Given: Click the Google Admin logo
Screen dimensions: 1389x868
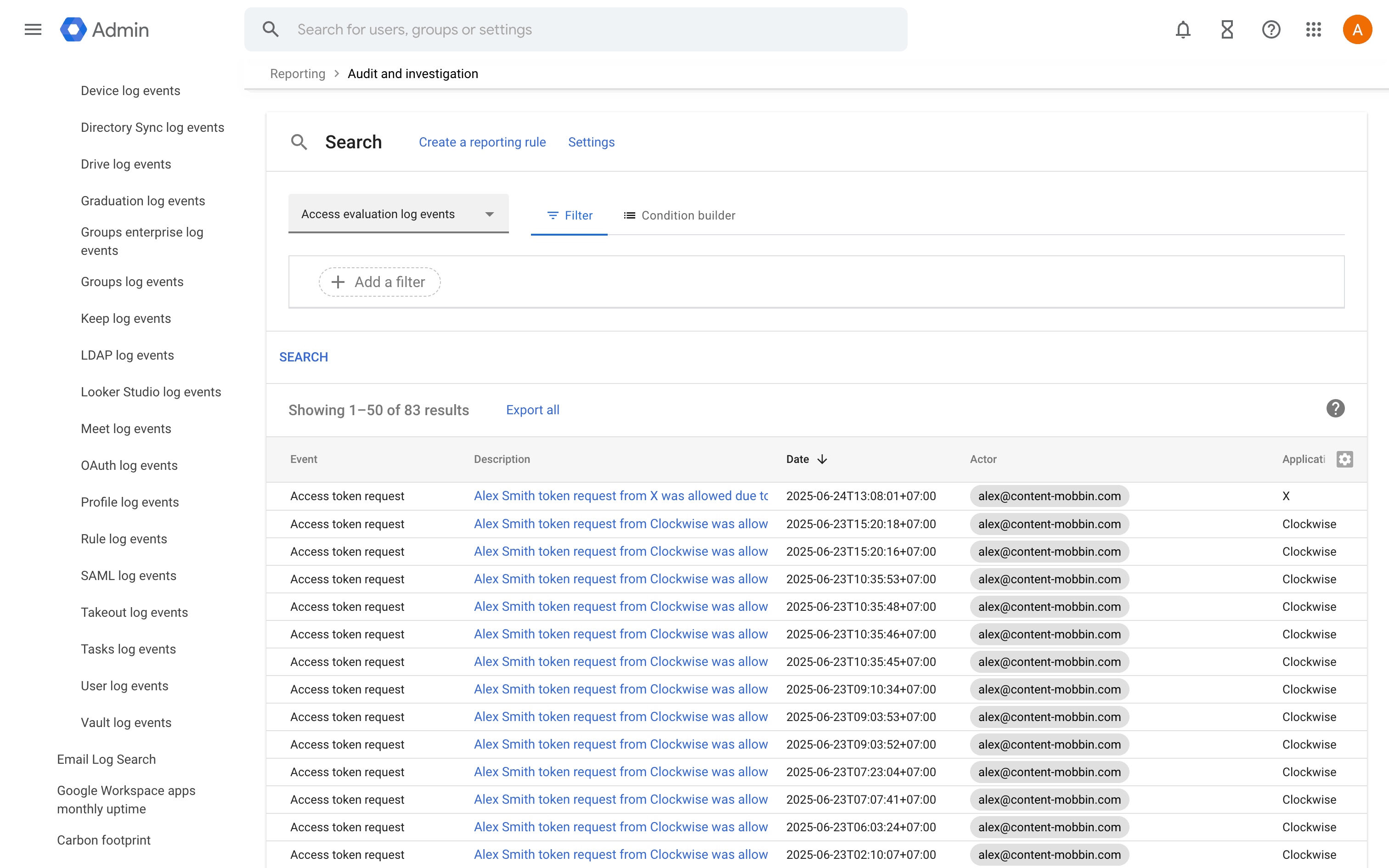Looking at the screenshot, I should [104, 29].
